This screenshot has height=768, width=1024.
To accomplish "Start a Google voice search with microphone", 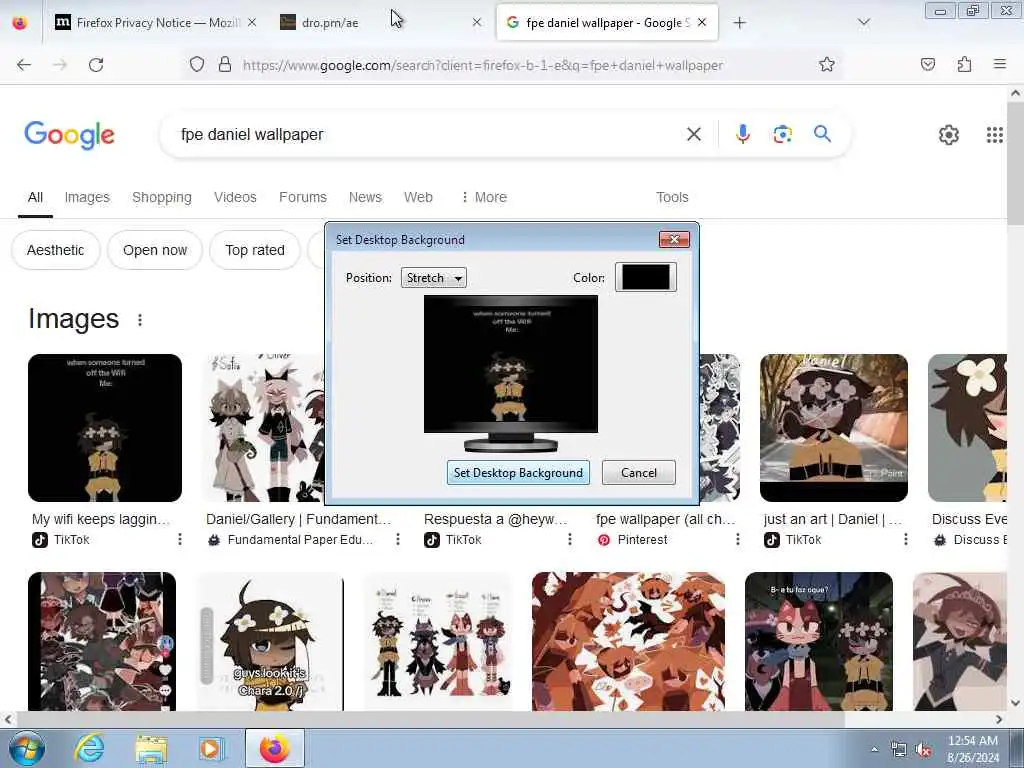I will pyautogui.click(x=743, y=135).
